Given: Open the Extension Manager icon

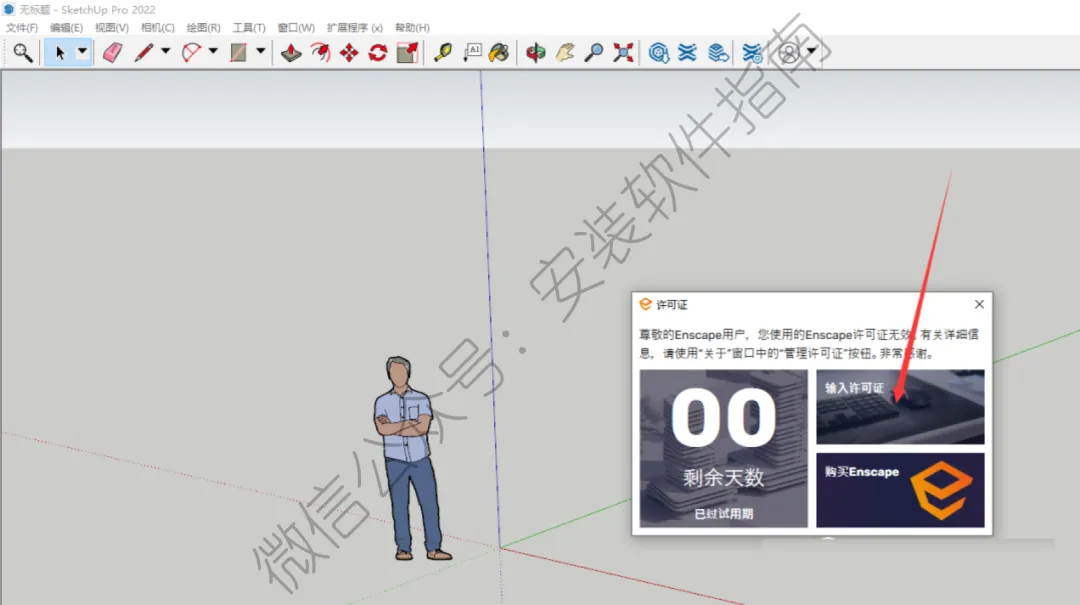Looking at the screenshot, I should pyautogui.click(x=752, y=53).
